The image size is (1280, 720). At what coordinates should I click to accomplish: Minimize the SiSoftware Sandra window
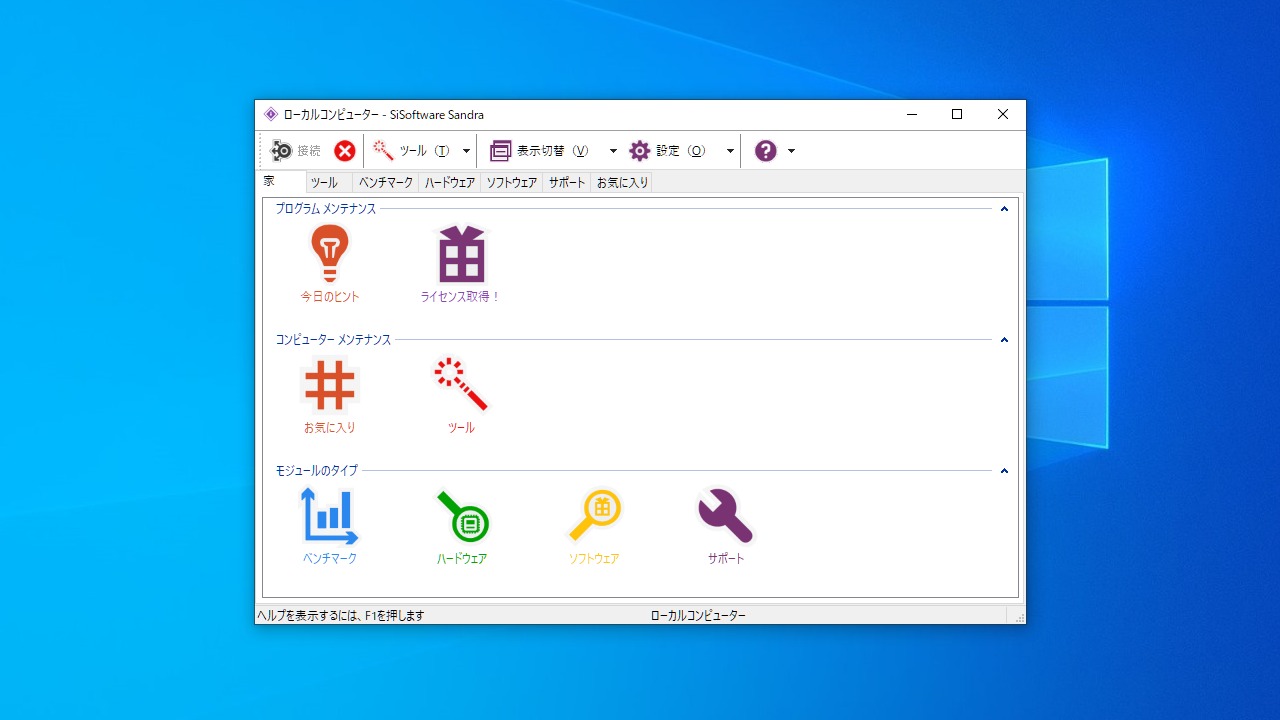[912, 115]
